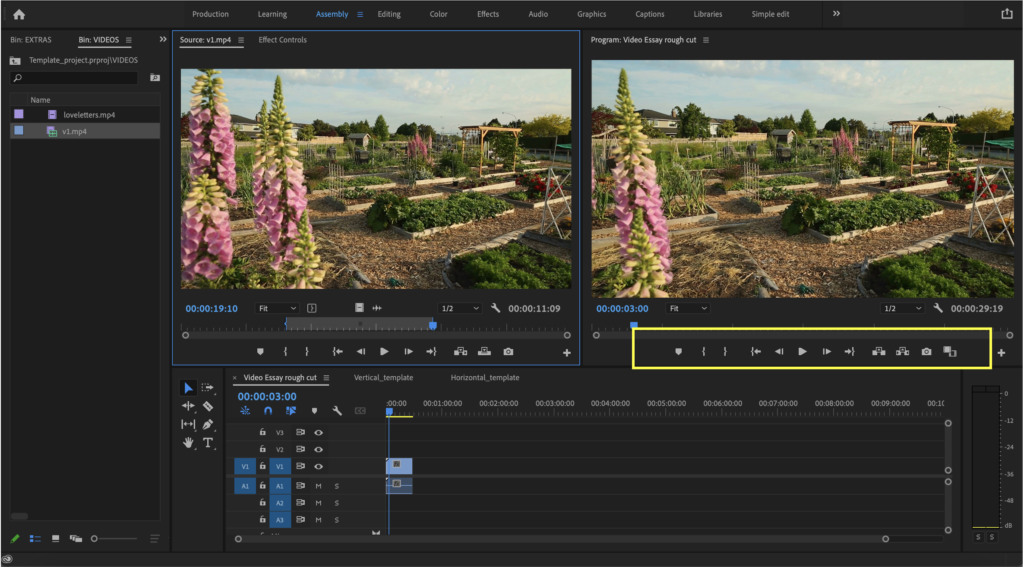Screen dimensions: 1024x567
Task: Mute the A1 audio track
Action: point(318,486)
